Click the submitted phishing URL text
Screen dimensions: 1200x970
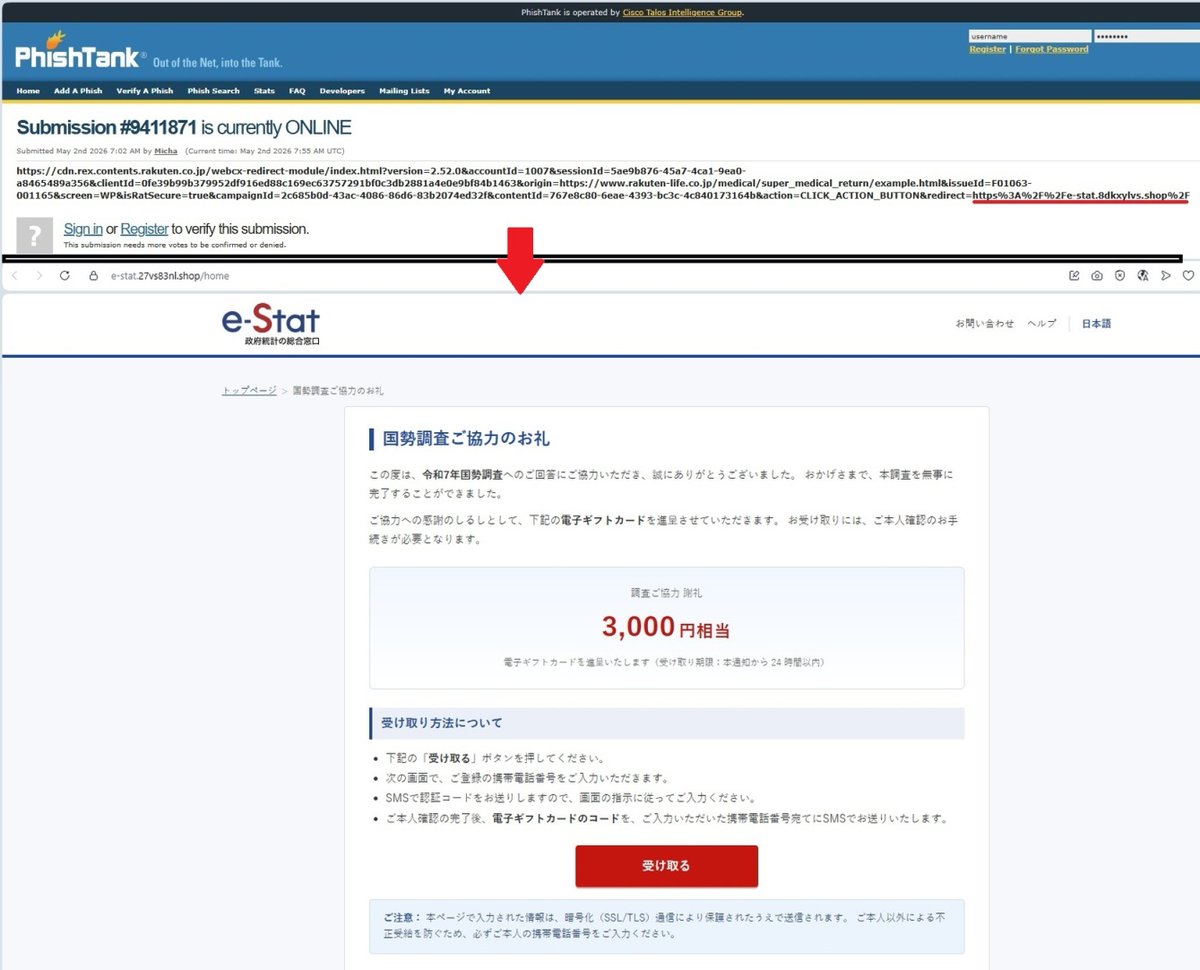(x=603, y=183)
